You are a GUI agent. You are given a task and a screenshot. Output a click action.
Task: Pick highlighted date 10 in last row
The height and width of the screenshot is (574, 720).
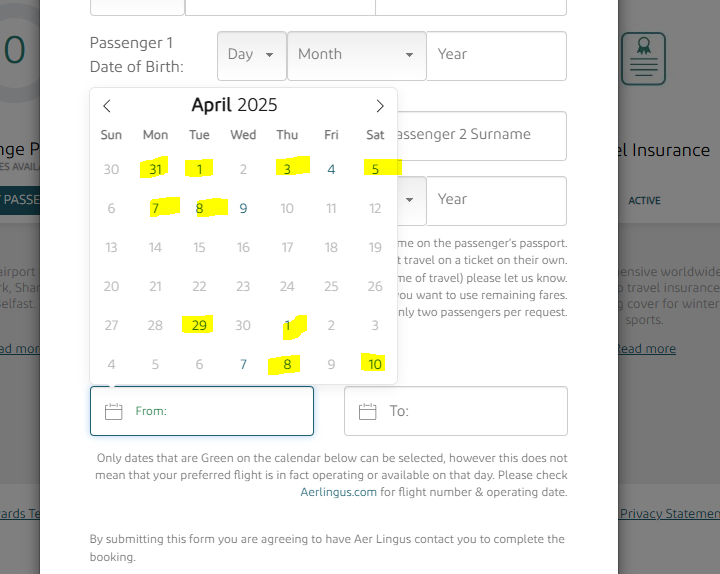click(375, 364)
